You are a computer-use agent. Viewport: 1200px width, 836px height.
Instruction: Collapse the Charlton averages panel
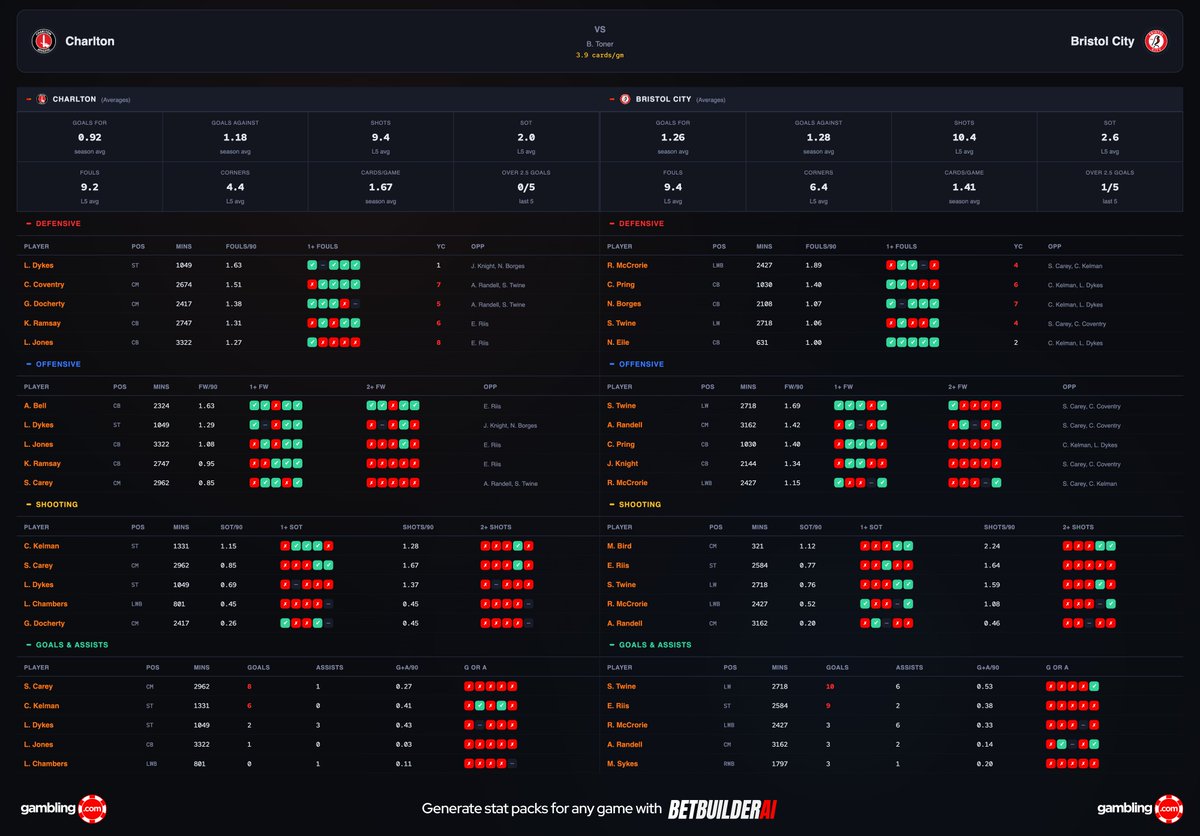pos(29,99)
